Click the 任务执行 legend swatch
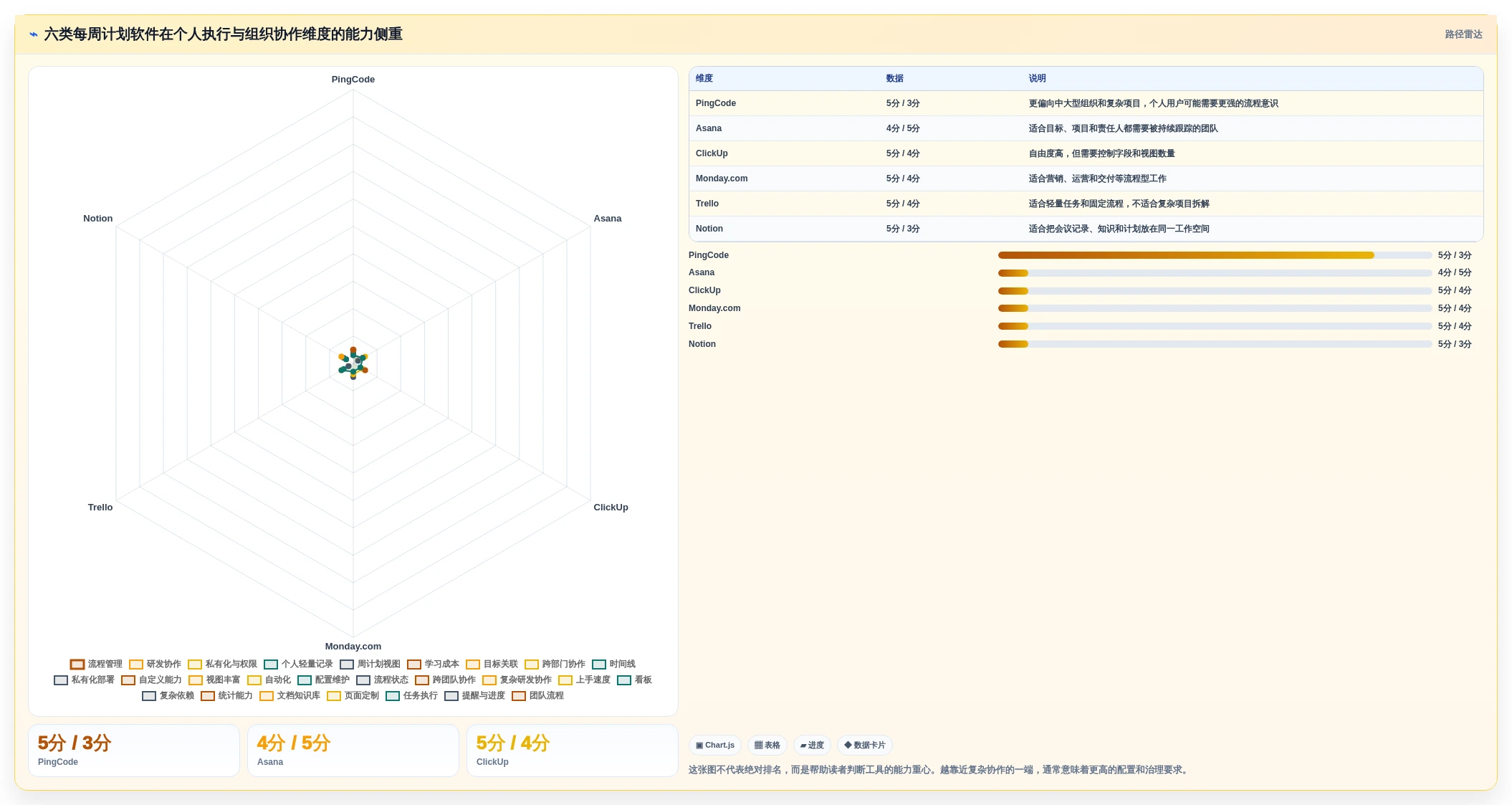This screenshot has width=1512, height=805. [x=393, y=696]
